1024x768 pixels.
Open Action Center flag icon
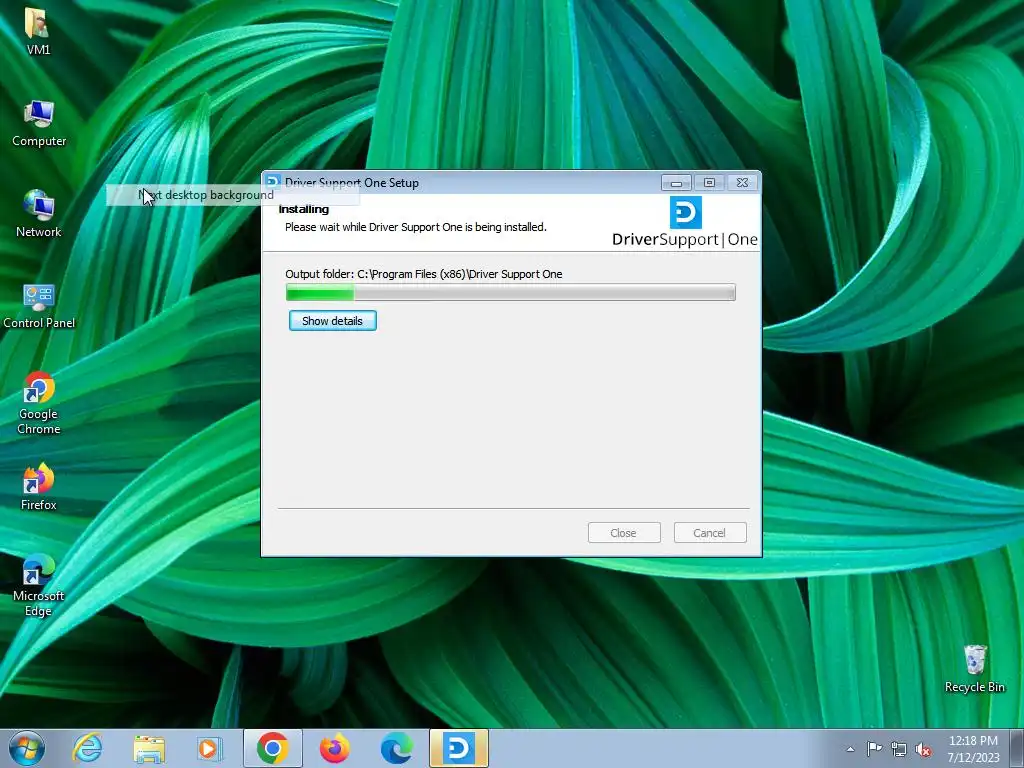click(x=874, y=749)
